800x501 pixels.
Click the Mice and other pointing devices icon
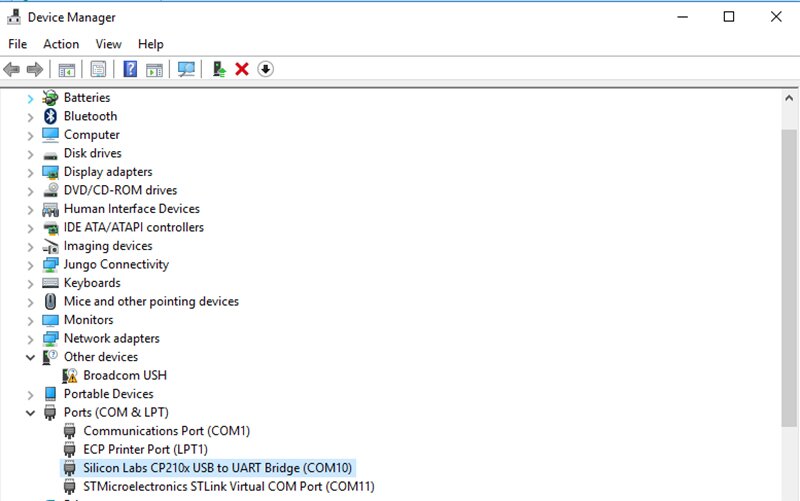coord(50,301)
